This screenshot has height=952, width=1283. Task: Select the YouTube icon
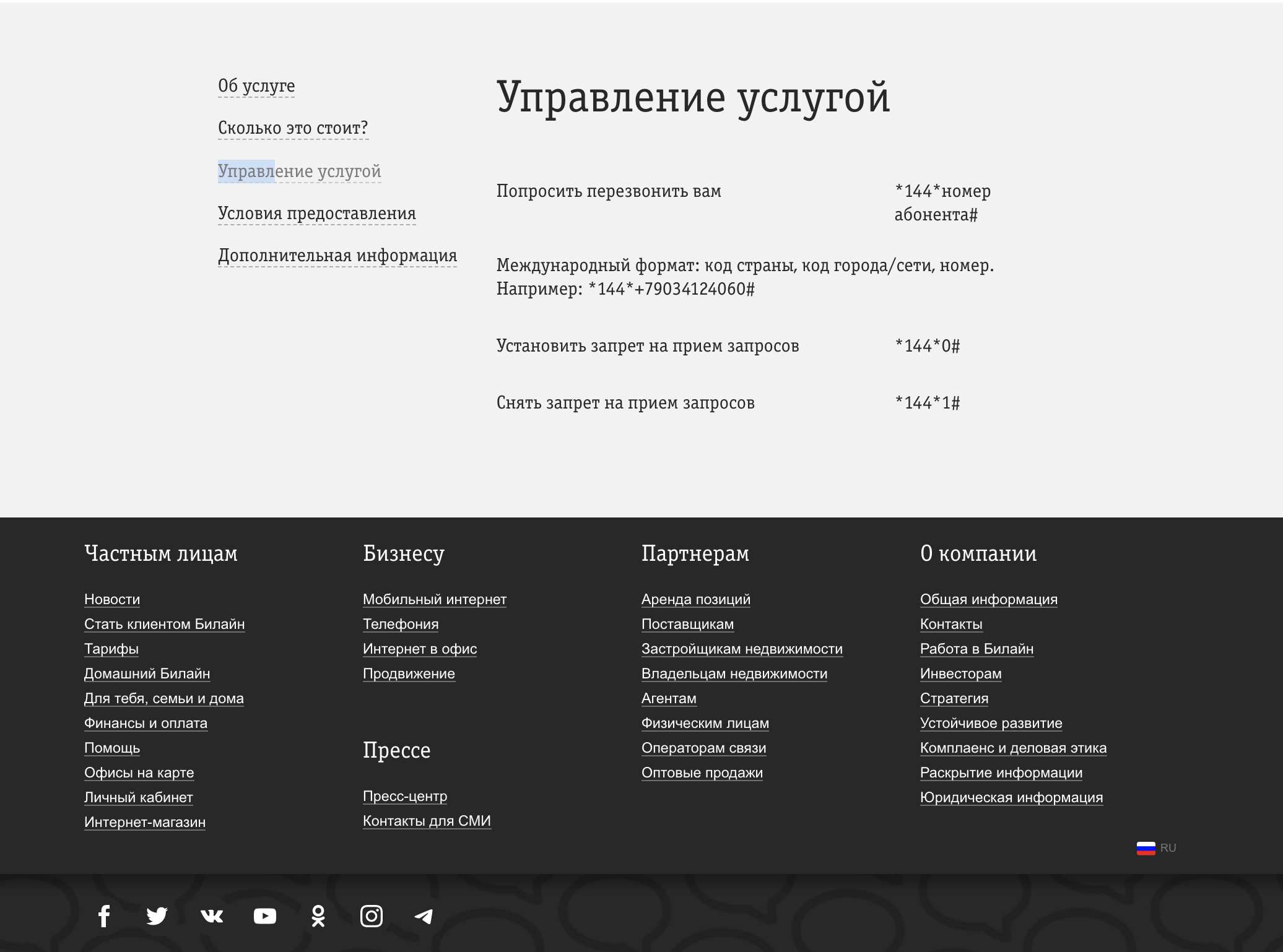point(264,917)
